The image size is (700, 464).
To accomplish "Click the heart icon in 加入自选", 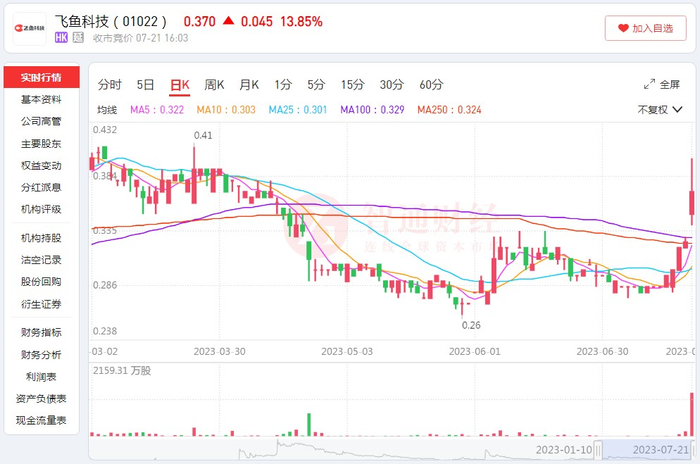I will (623, 28).
